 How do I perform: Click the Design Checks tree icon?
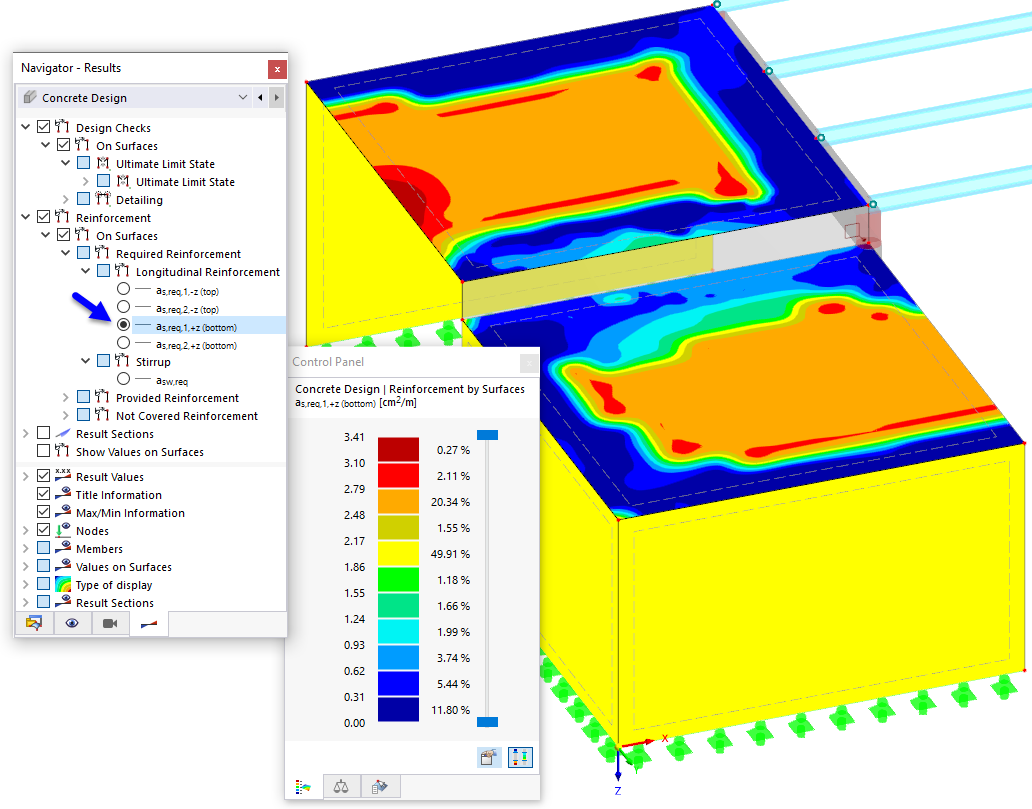pos(63,126)
